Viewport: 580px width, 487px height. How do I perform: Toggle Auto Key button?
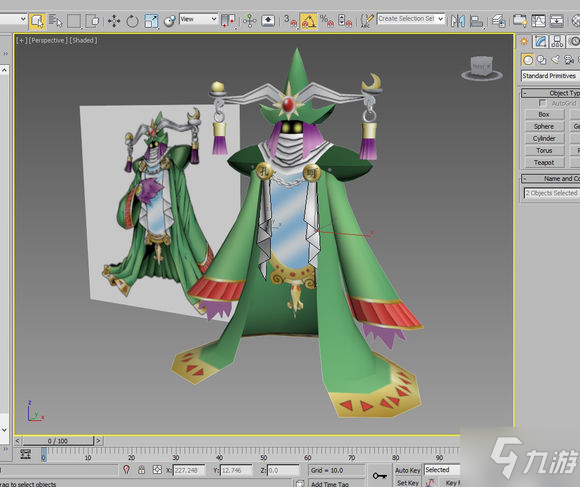pos(407,470)
